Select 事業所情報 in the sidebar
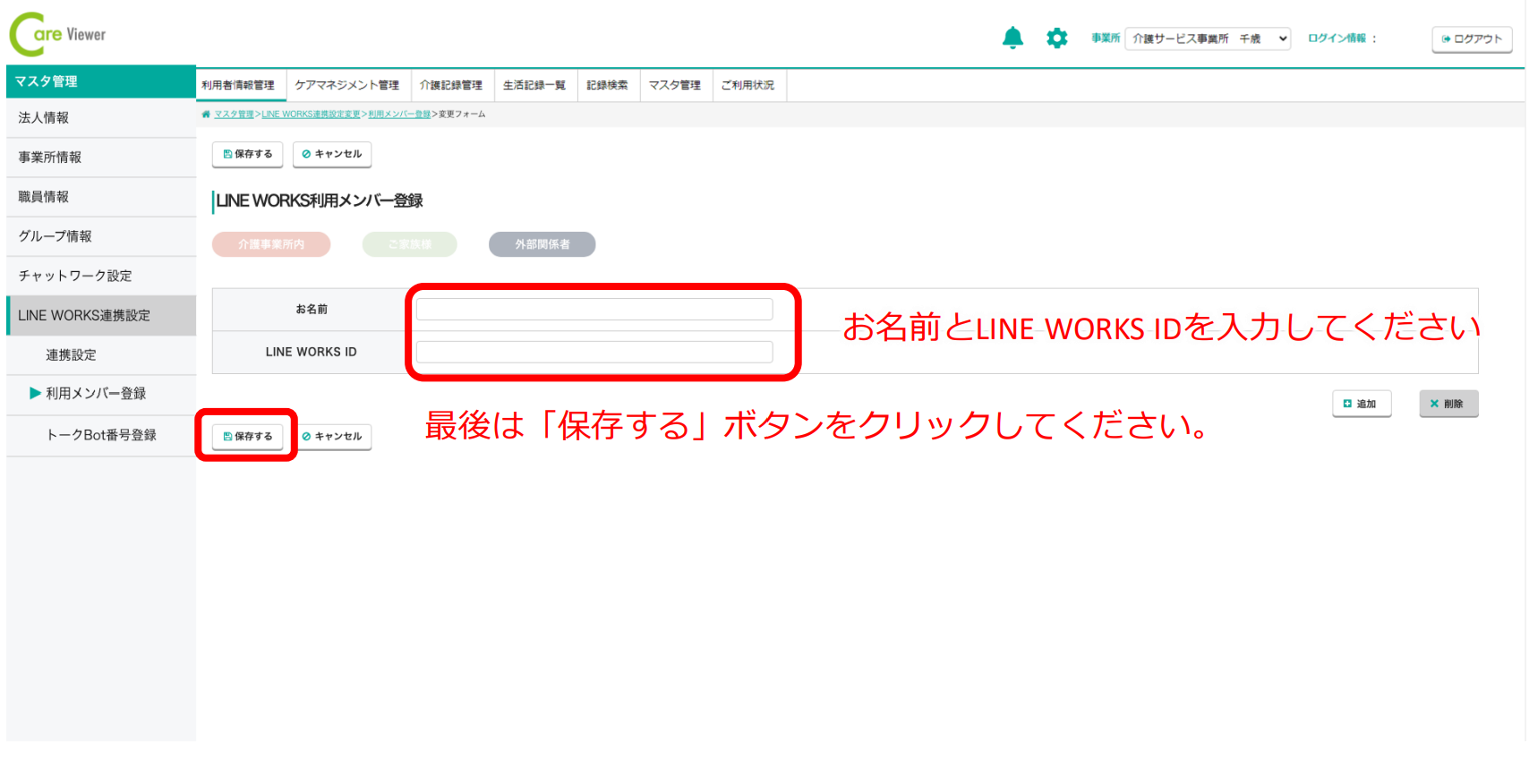Viewport: 1529px width, 784px height. click(101, 158)
